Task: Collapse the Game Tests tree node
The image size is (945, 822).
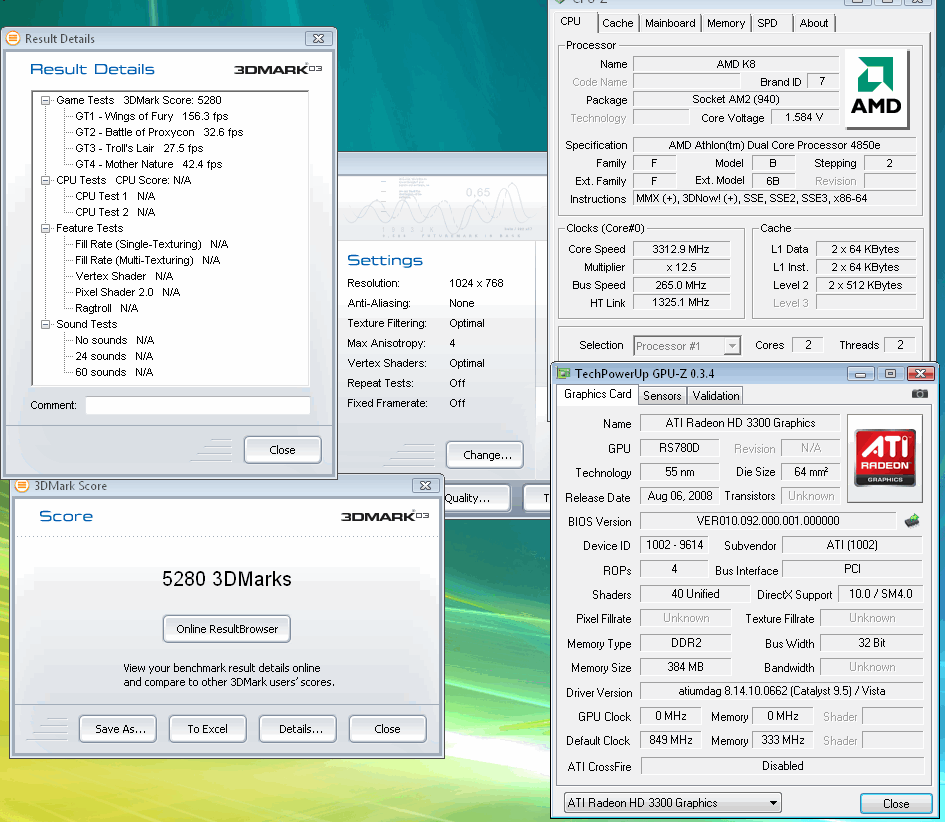Action: [45, 100]
